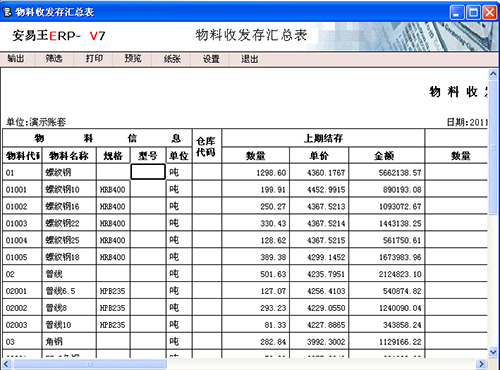The width and height of the screenshot is (500, 370).
Task: Click the horizontal scrollbar left arrow
Action: point(6,364)
